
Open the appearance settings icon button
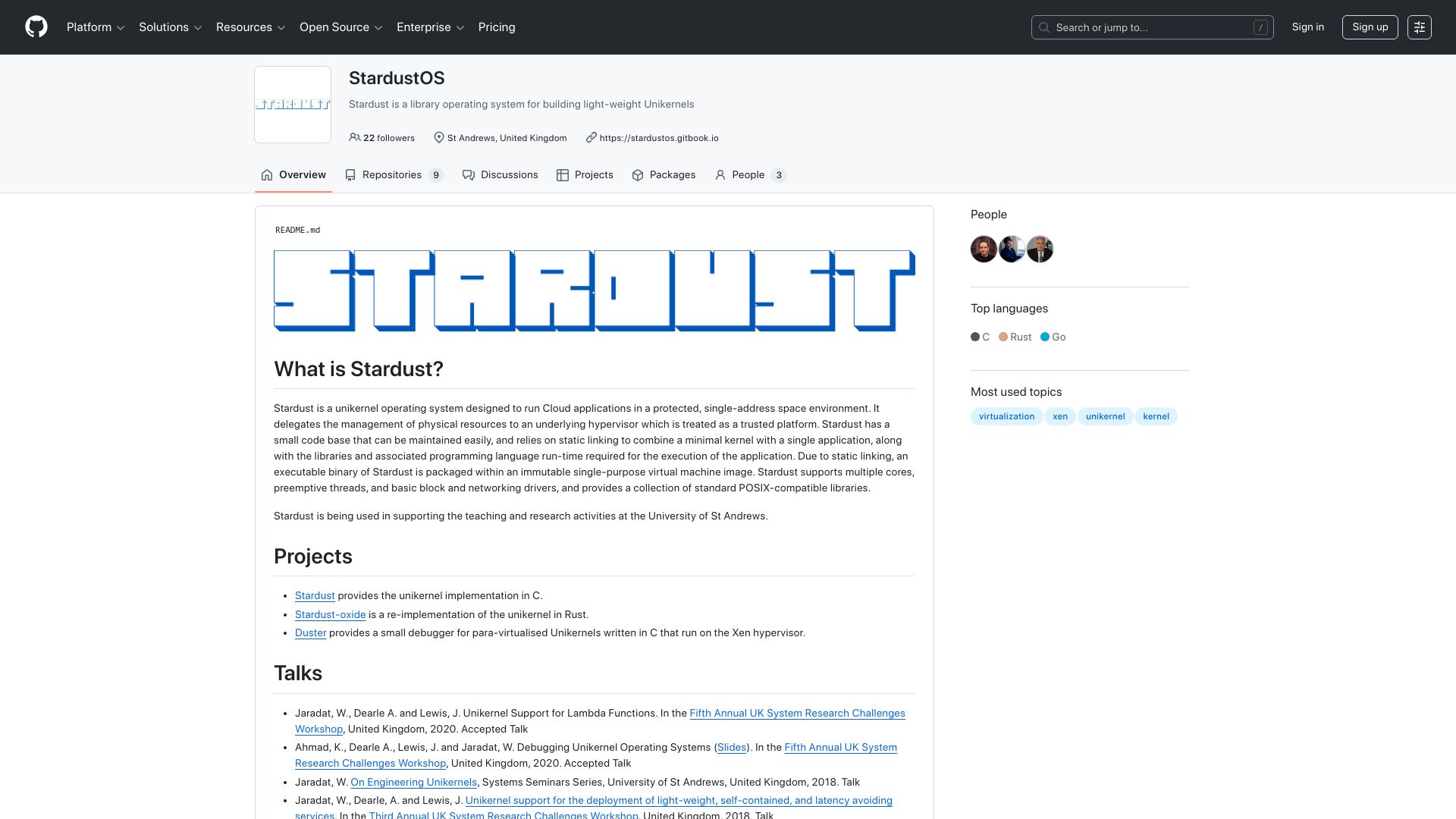click(x=1420, y=27)
